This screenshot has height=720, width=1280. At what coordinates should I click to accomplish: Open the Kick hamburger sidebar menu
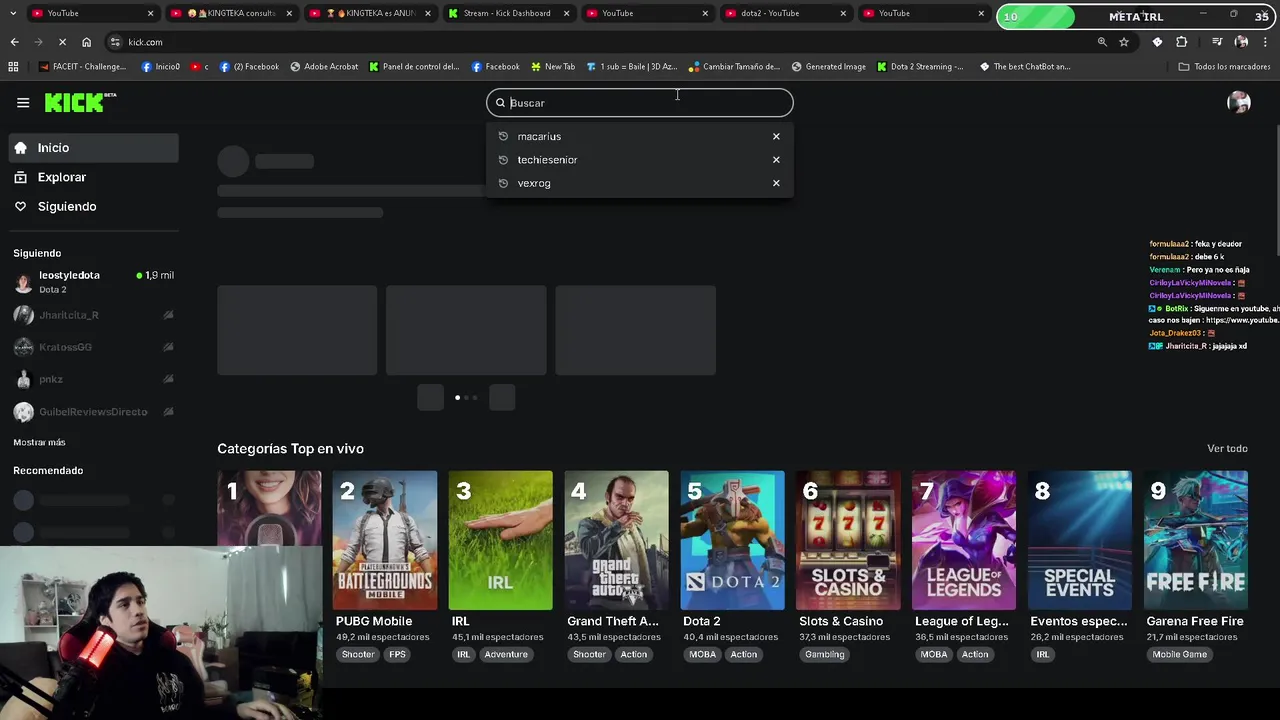pos(23,102)
